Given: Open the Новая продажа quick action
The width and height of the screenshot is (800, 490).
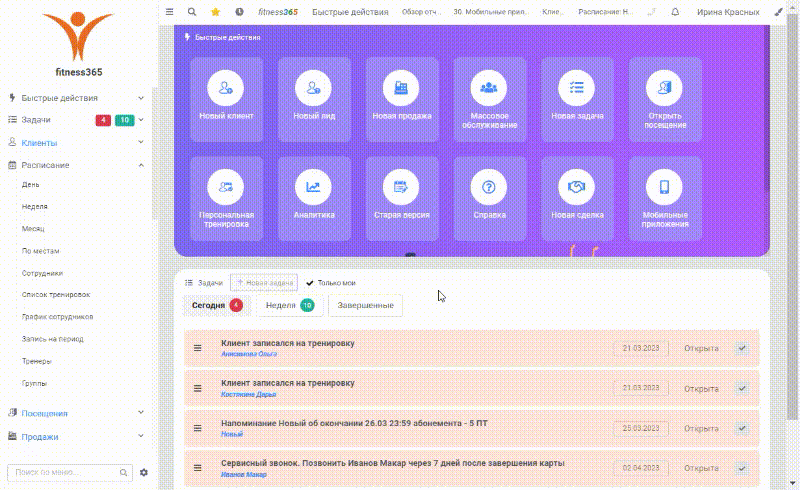Looking at the screenshot, I should [402, 99].
